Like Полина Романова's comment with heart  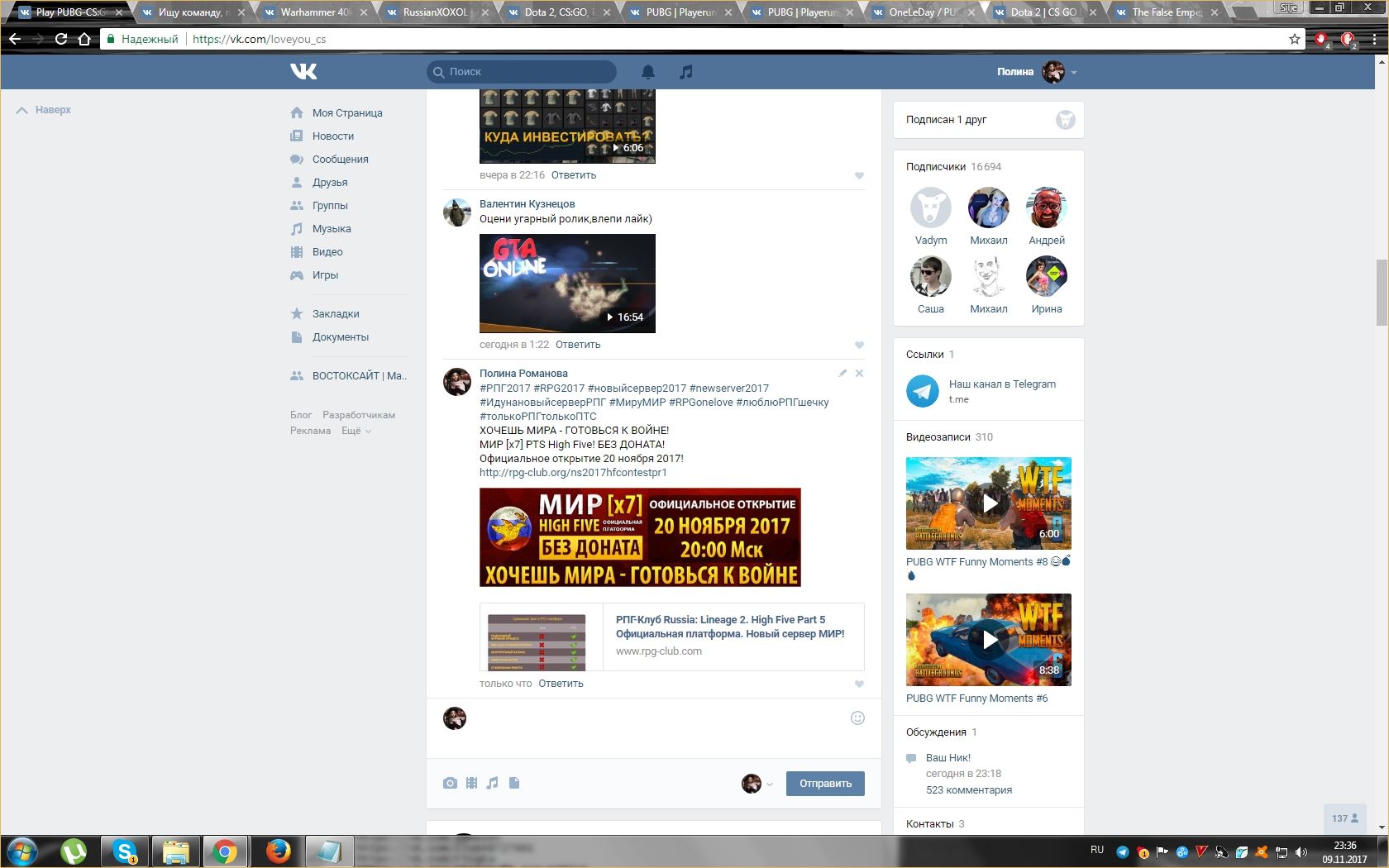[x=859, y=684]
